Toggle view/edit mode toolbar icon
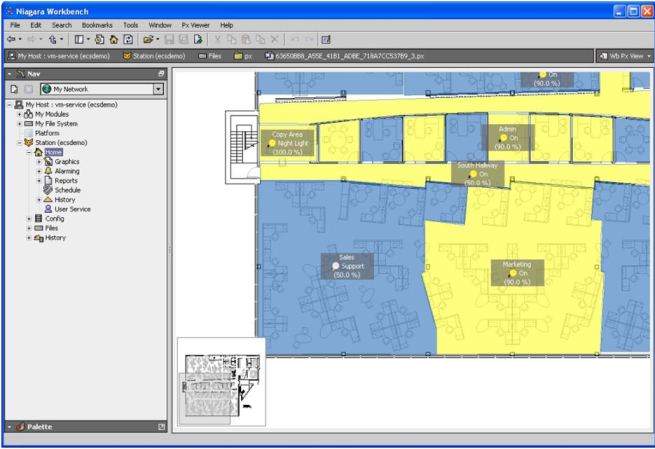Image resolution: width=655 pixels, height=449 pixels. click(326, 40)
